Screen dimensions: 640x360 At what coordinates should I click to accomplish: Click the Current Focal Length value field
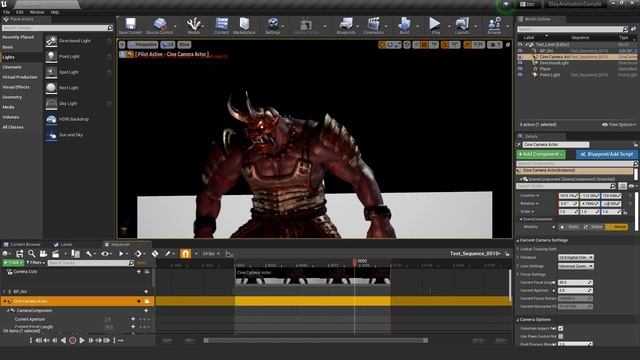[575, 282]
